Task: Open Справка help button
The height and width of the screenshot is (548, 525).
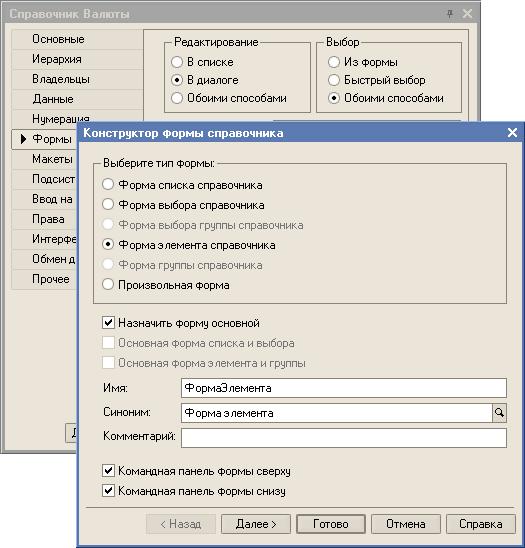Action: coord(481,524)
